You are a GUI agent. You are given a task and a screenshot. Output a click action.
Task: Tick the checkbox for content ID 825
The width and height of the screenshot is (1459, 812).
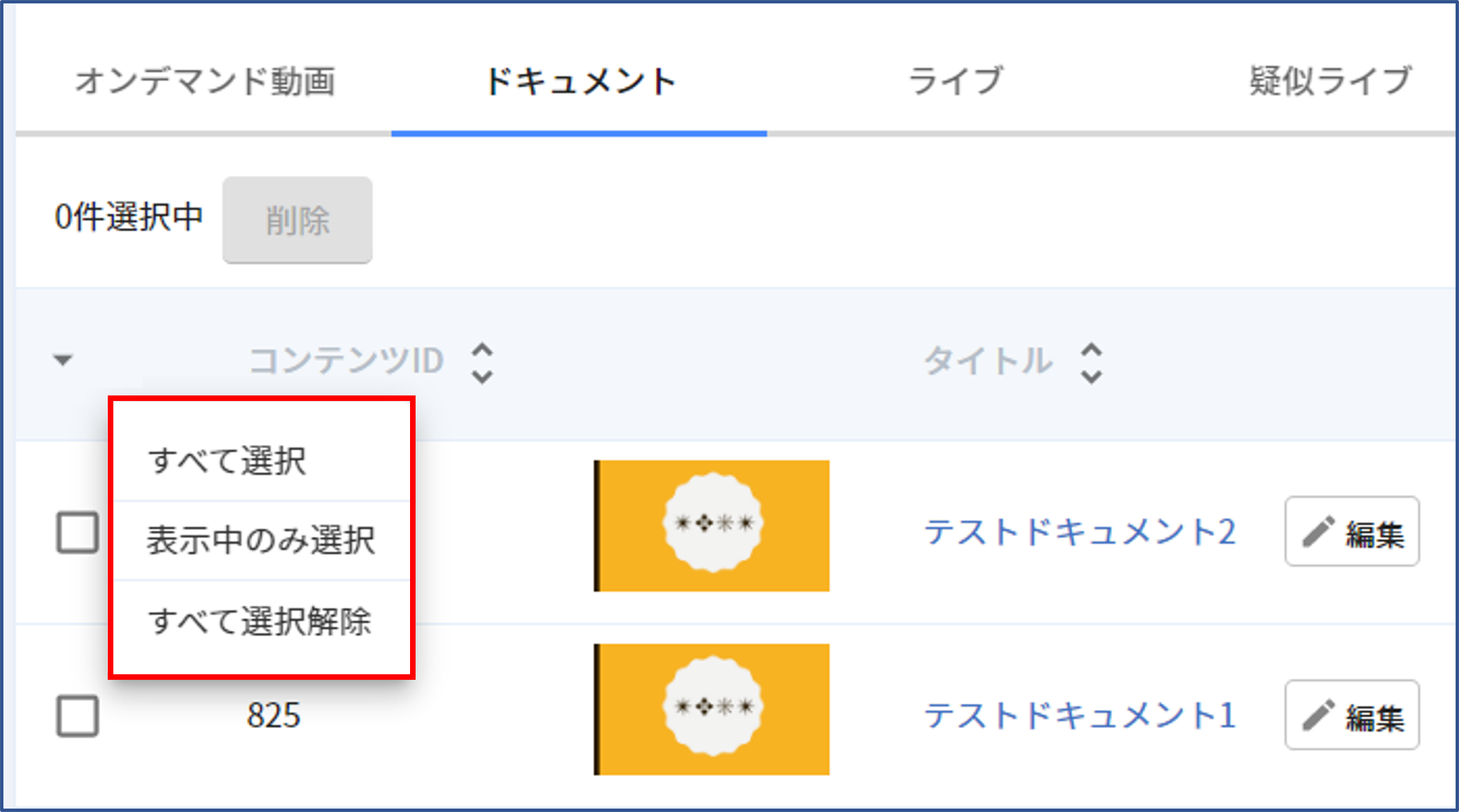point(78,716)
